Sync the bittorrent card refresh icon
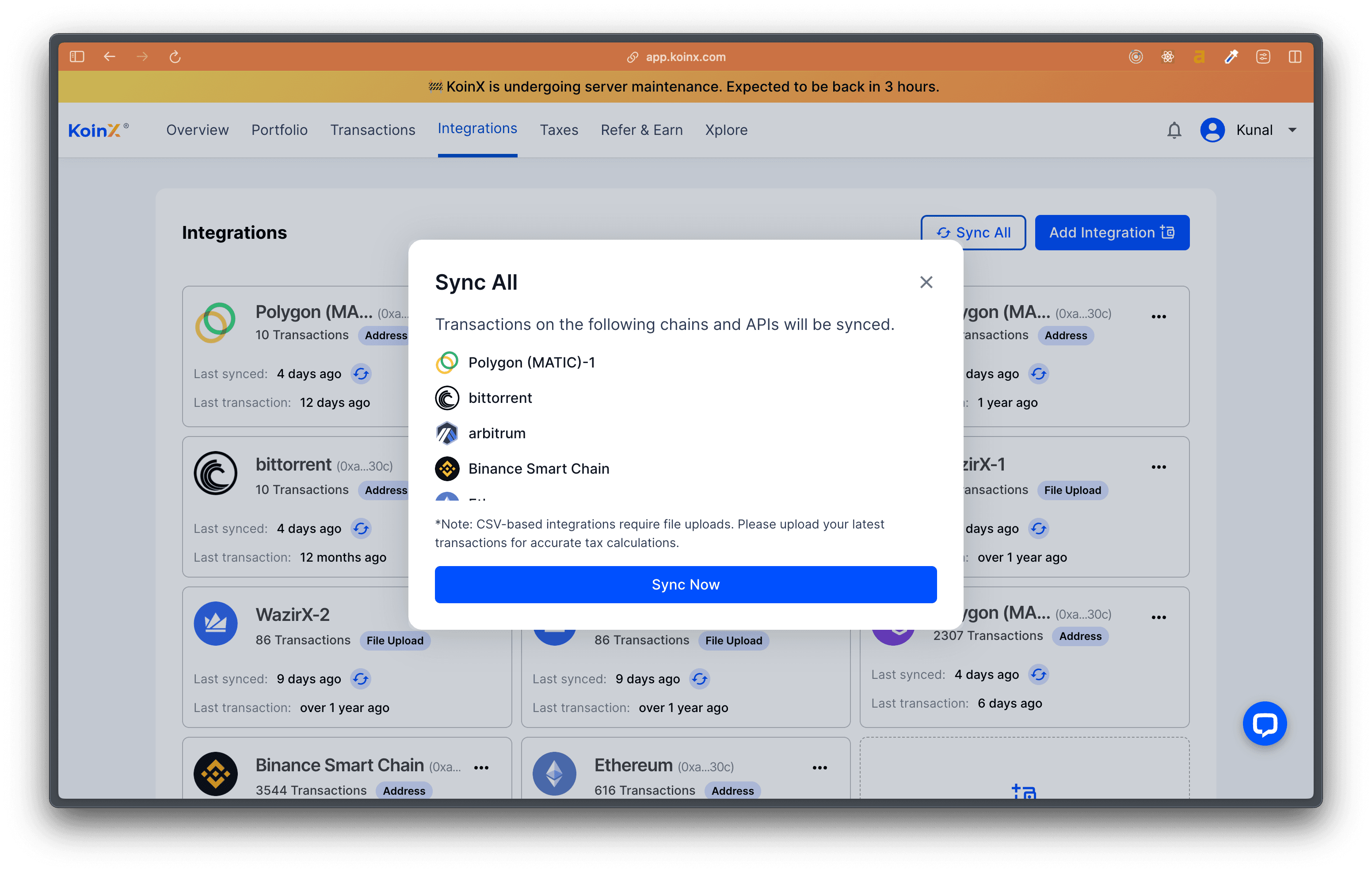The height and width of the screenshot is (873, 1372). (361, 528)
